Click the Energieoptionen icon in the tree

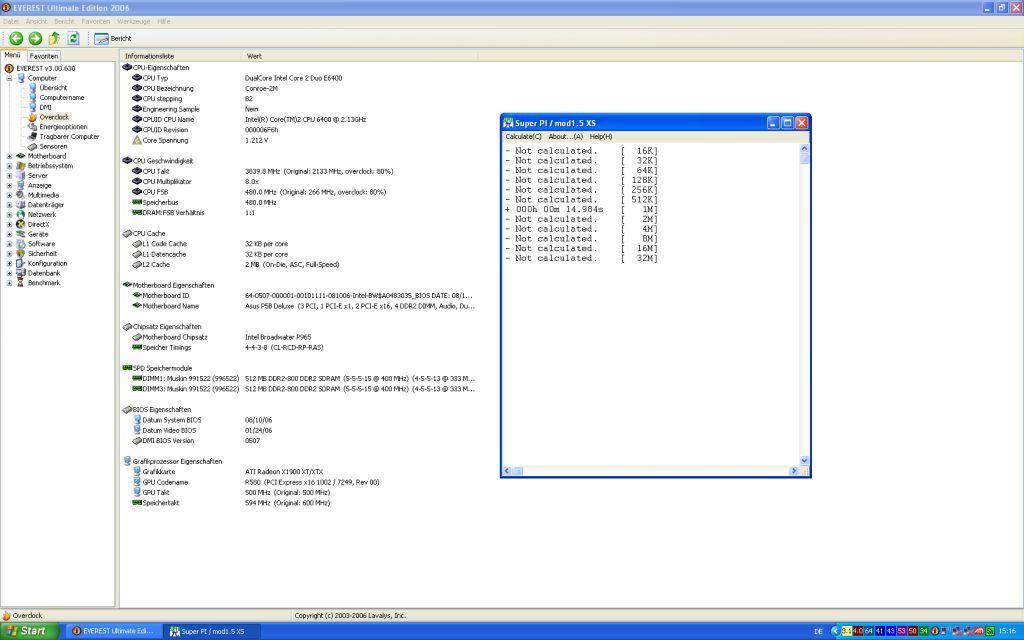tap(33, 127)
